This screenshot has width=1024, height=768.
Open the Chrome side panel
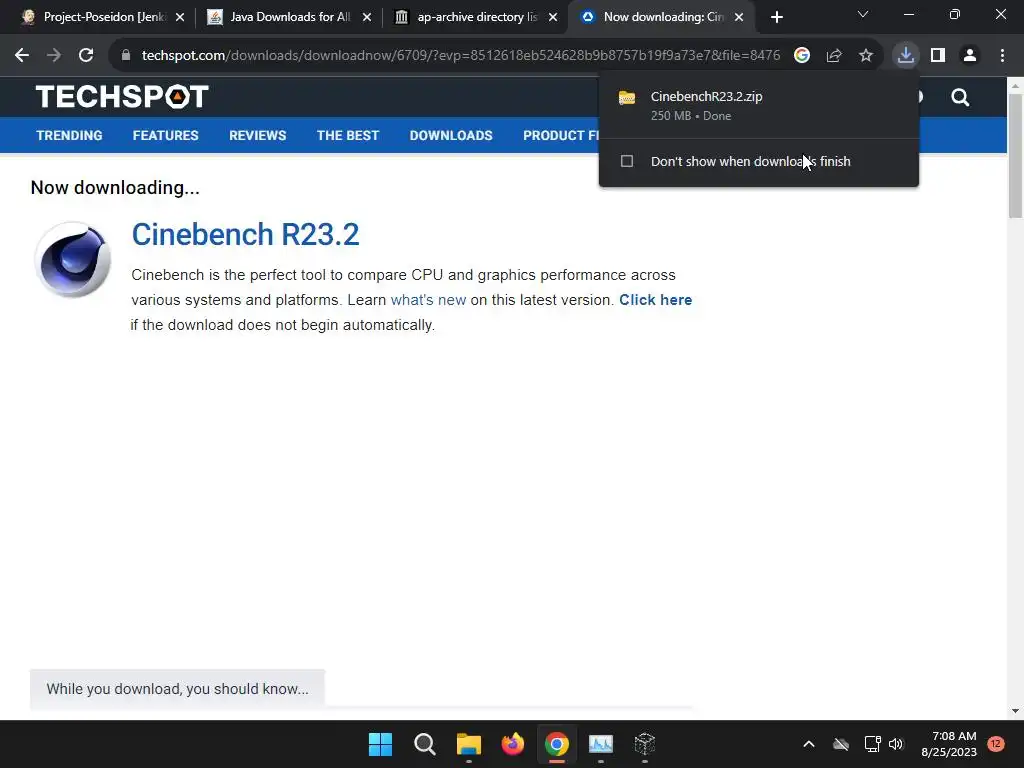(938, 56)
